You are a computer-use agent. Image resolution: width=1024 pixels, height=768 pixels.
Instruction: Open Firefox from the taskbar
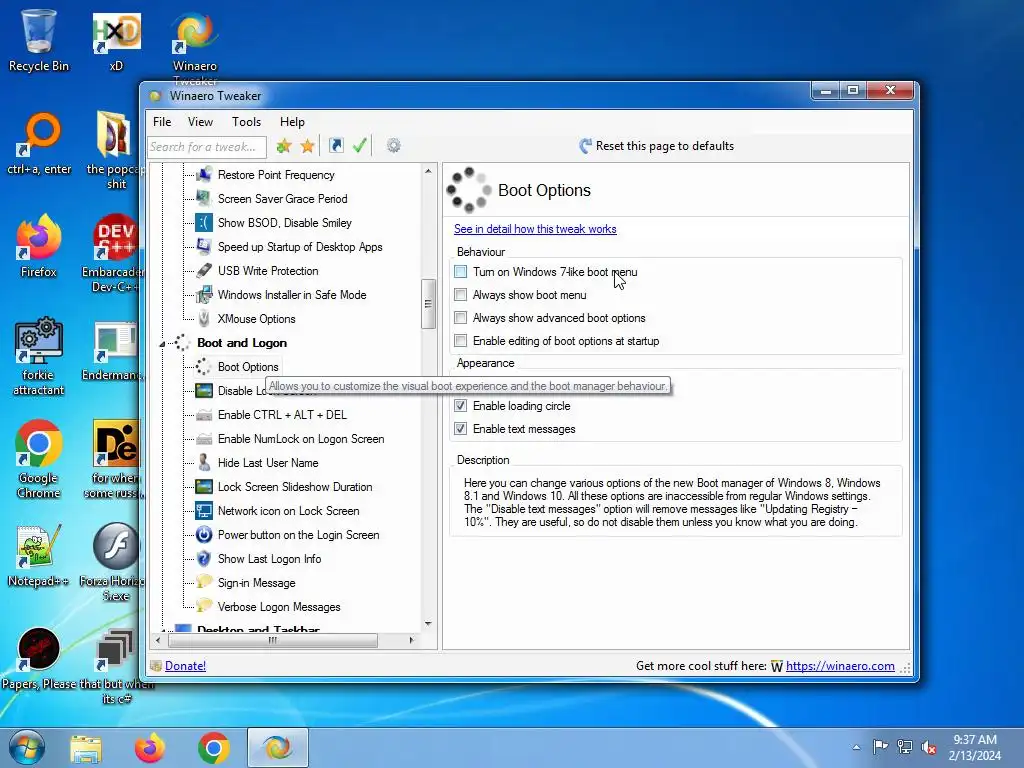pos(150,748)
